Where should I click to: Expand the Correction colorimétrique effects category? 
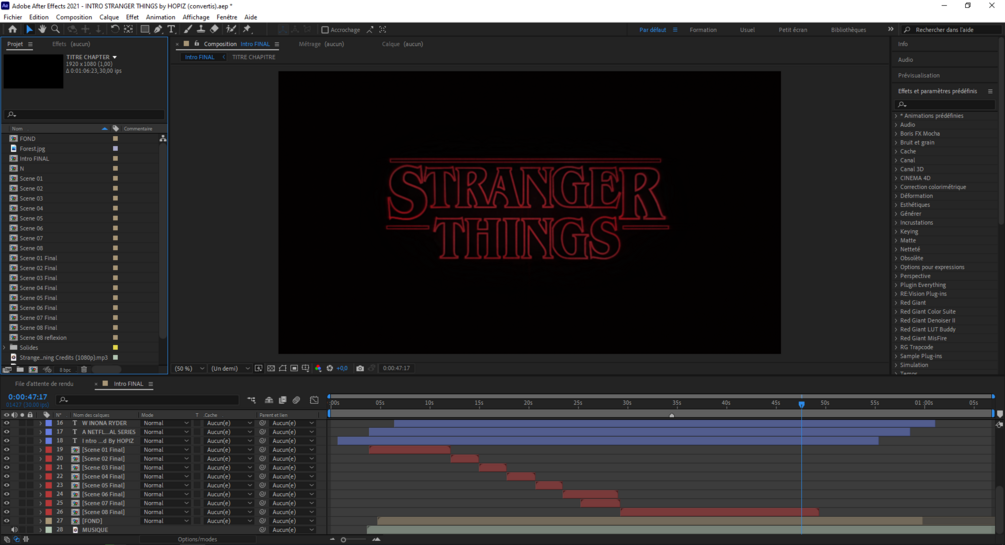click(896, 187)
